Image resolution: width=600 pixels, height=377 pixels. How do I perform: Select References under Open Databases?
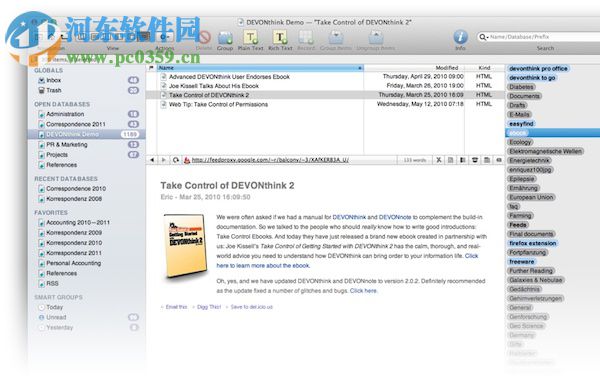point(61,165)
